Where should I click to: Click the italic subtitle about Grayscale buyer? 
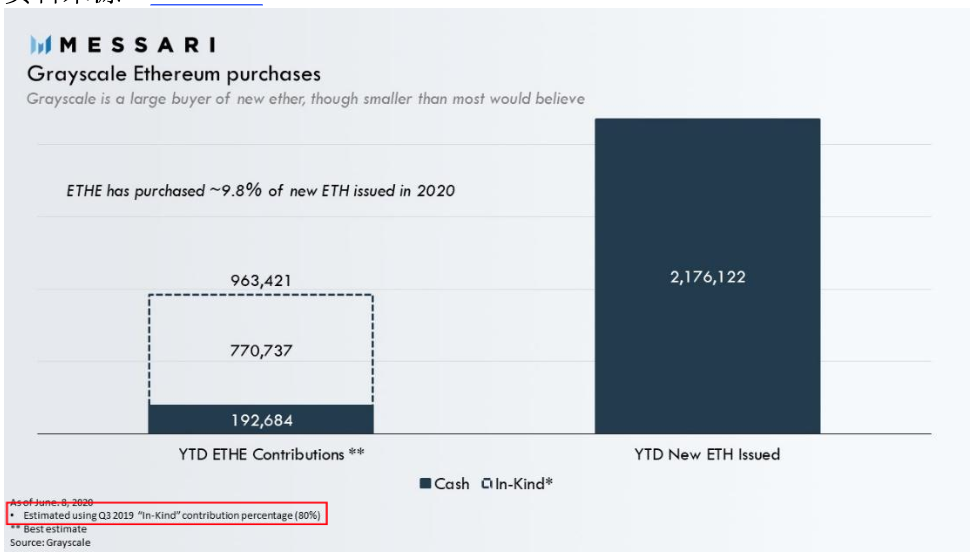coord(306,99)
